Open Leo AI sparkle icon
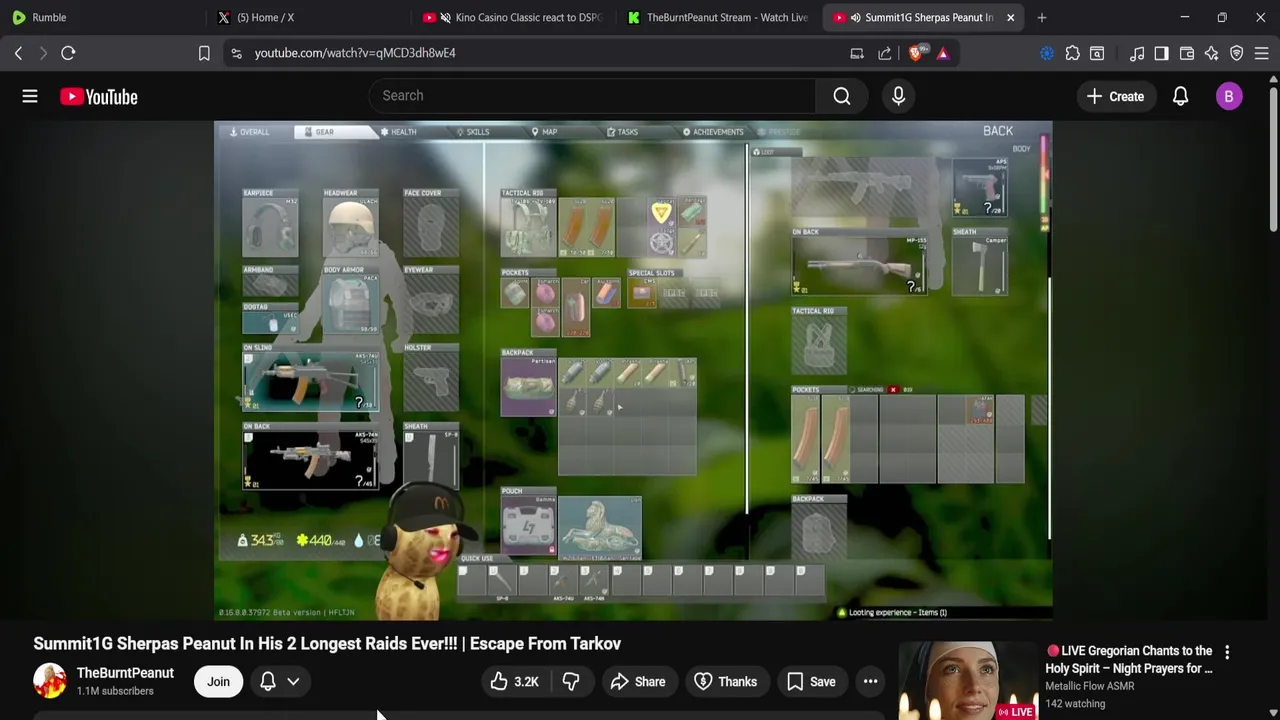 (1212, 53)
